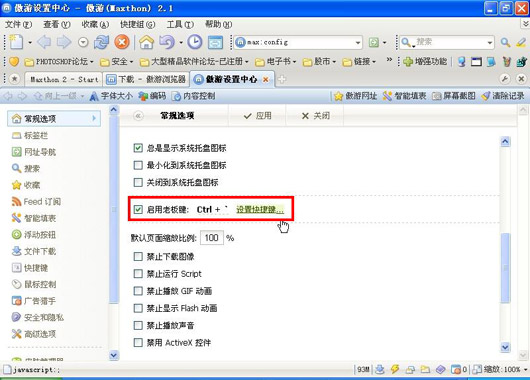
Task: Switch to the Maxthon 2 - Start tab
Action: [x=63, y=79]
